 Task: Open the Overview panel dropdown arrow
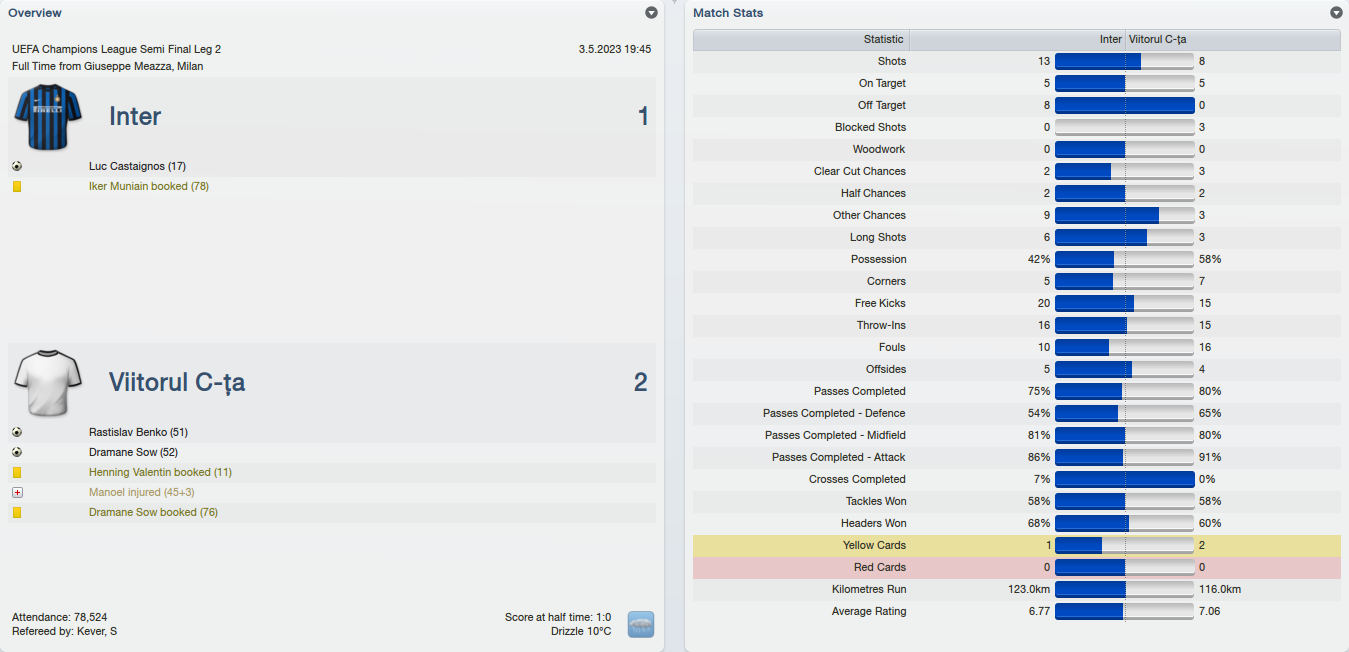(651, 13)
